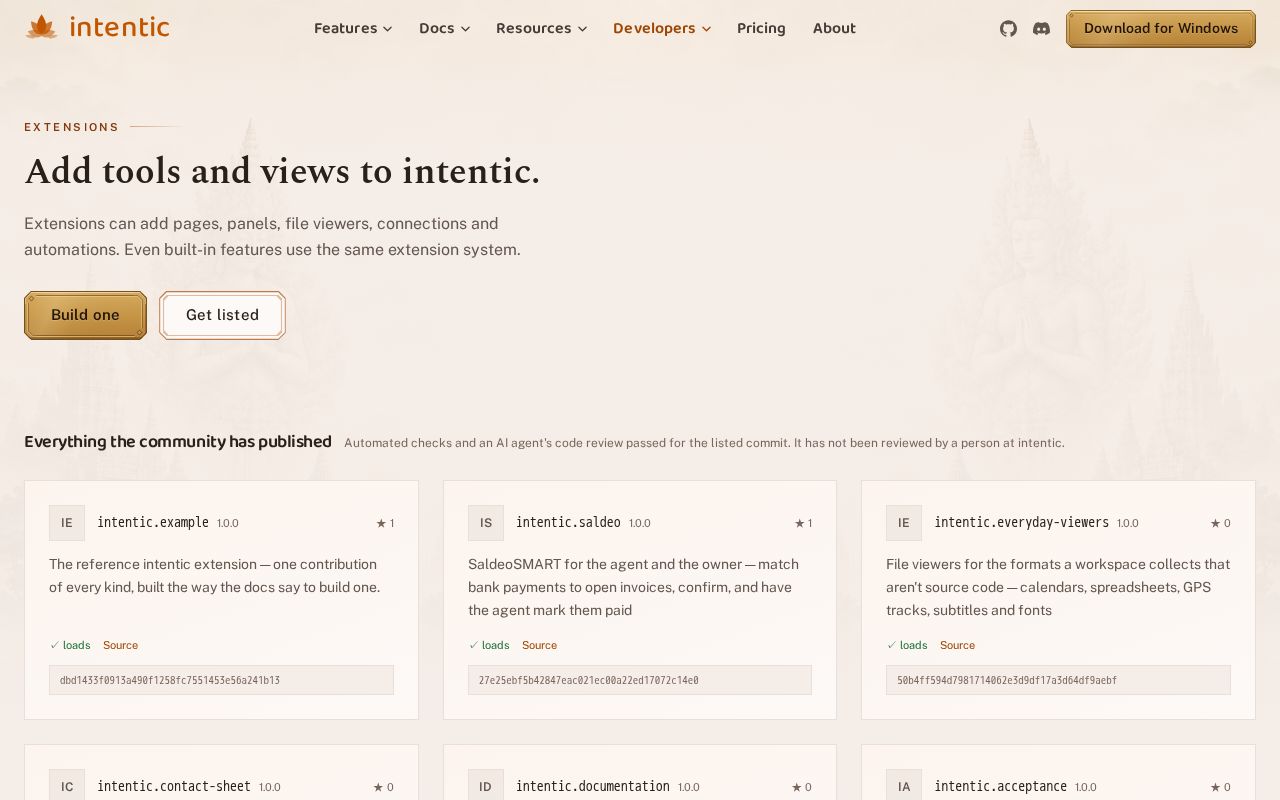Star count on intentic.saldeo card
This screenshot has width=1280, height=800.
(x=803, y=523)
